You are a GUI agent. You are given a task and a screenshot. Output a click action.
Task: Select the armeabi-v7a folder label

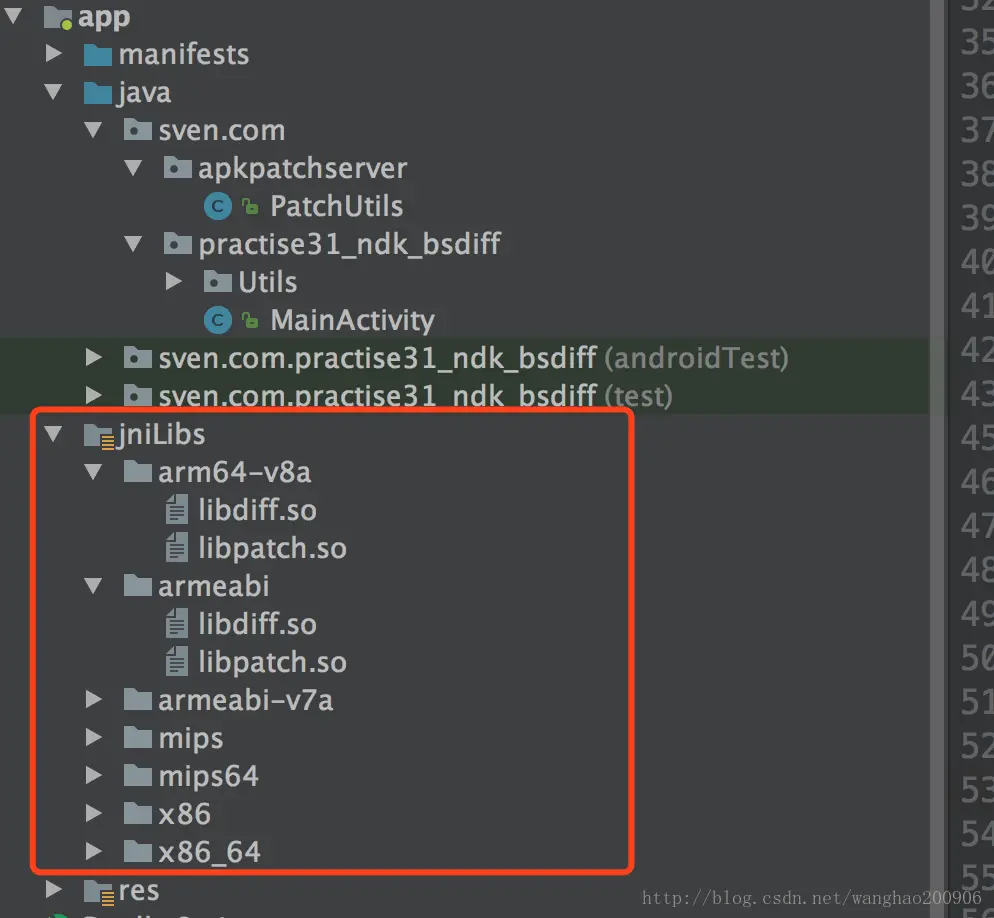click(245, 701)
